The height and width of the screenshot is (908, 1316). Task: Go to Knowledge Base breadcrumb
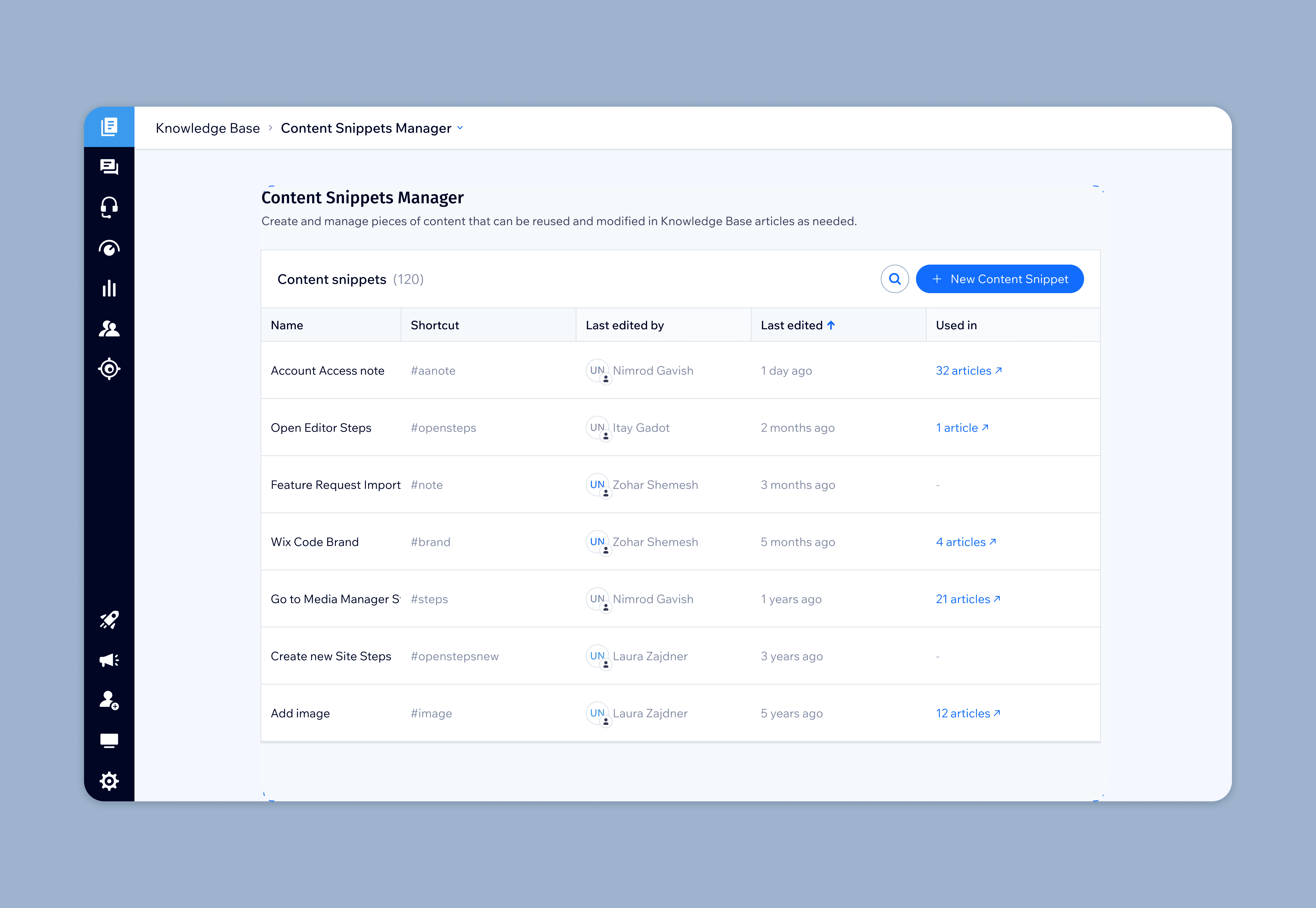click(208, 128)
